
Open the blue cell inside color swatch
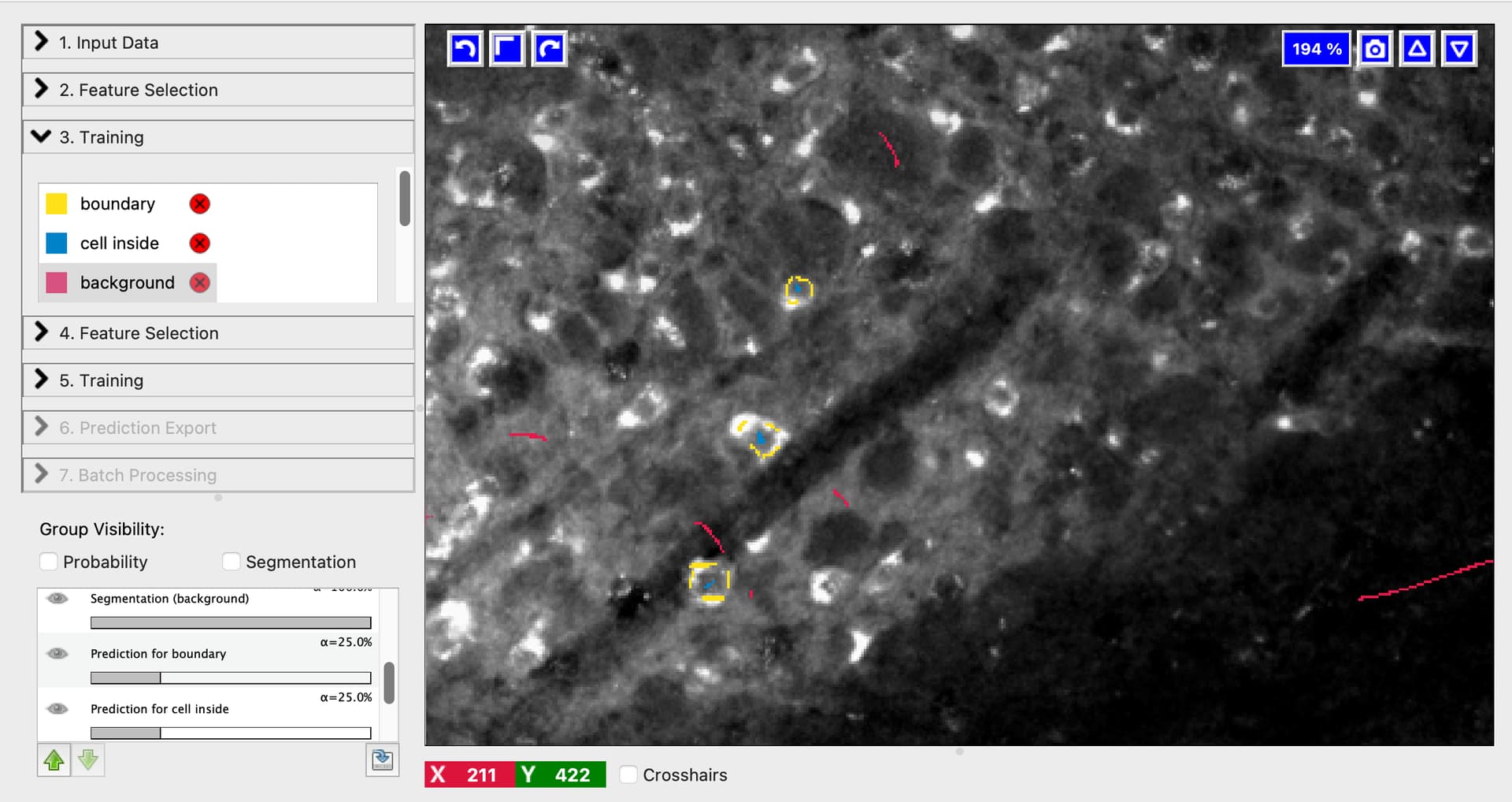coord(57,243)
